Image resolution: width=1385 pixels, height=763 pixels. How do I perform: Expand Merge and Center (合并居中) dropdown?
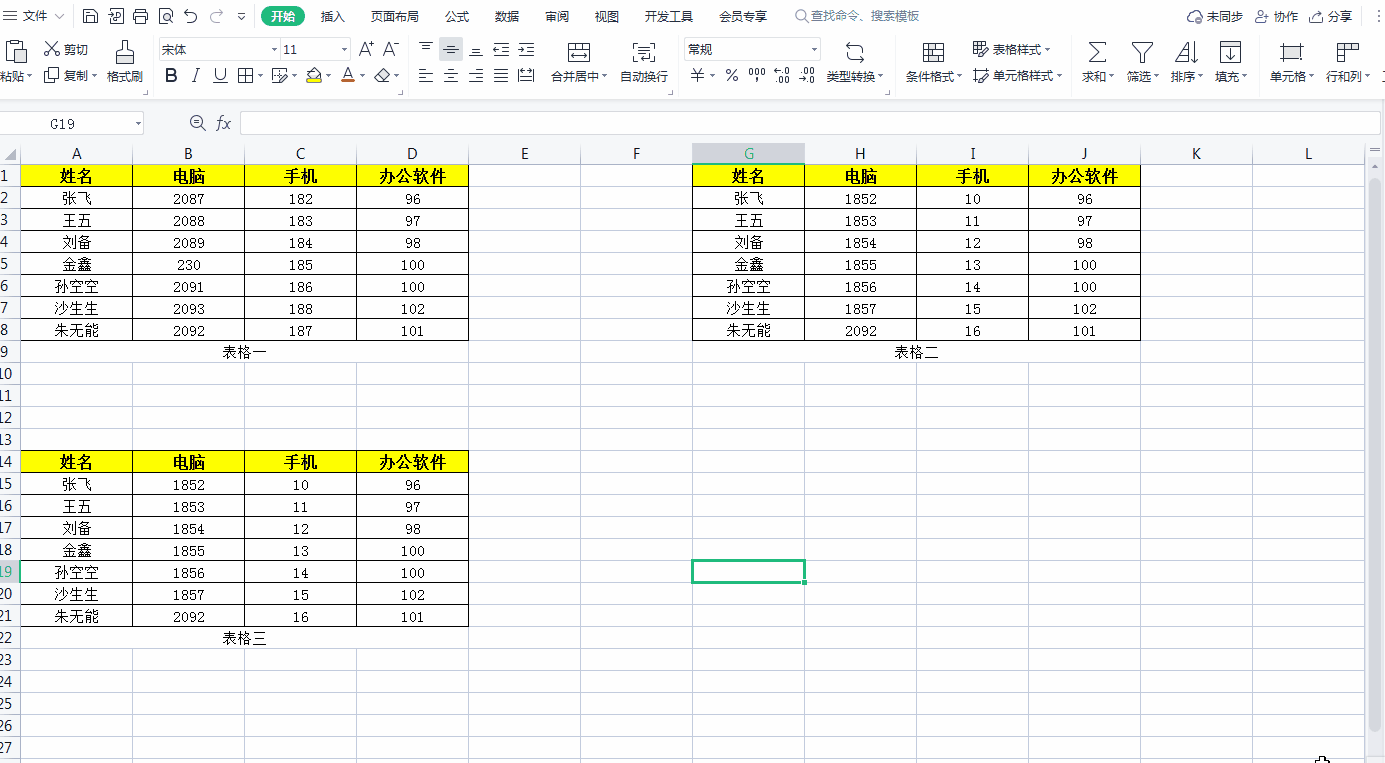tap(605, 76)
